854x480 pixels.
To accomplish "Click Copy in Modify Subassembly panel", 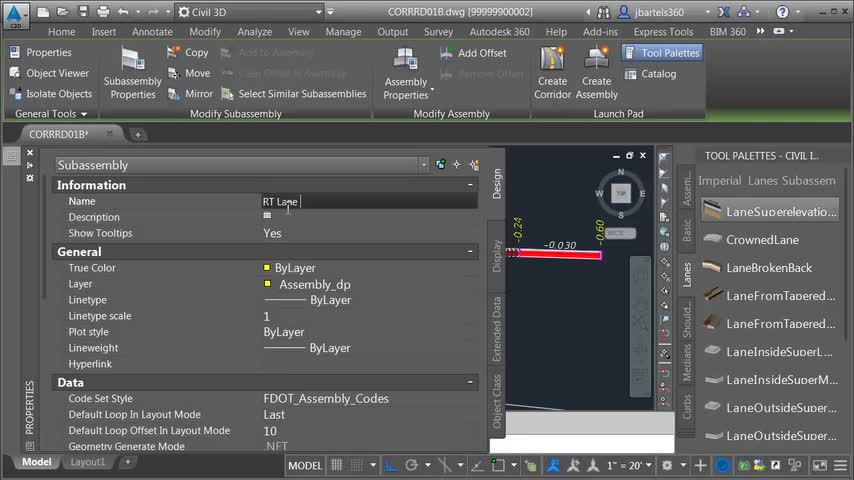I will coord(188,52).
